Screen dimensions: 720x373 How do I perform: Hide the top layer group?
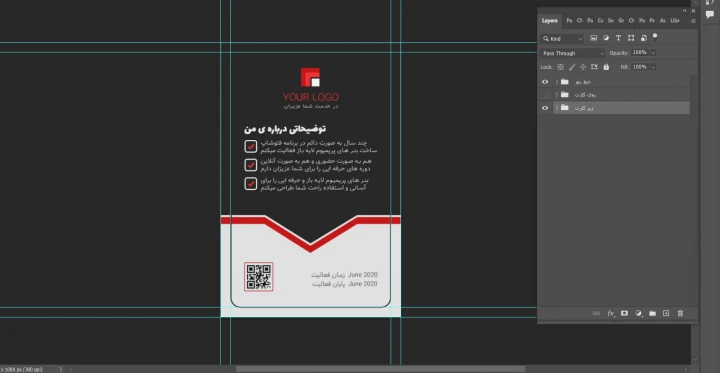(545, 82)
